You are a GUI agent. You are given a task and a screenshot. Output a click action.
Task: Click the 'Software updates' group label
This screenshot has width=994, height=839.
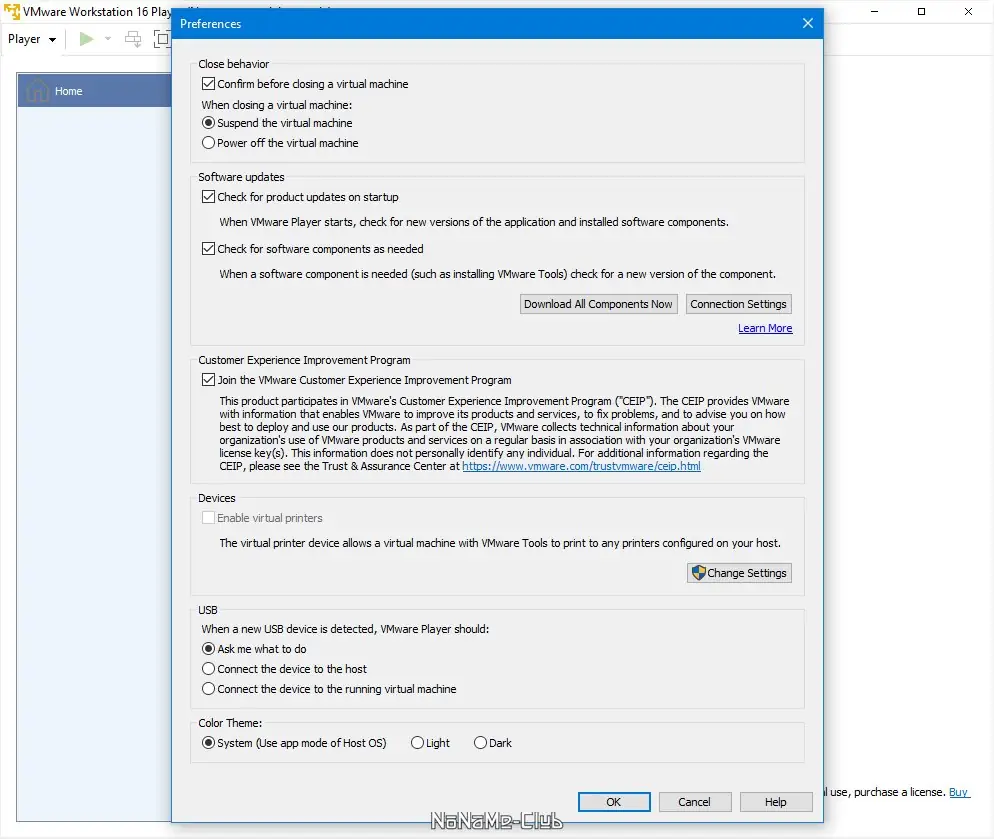tap(242, 177)
